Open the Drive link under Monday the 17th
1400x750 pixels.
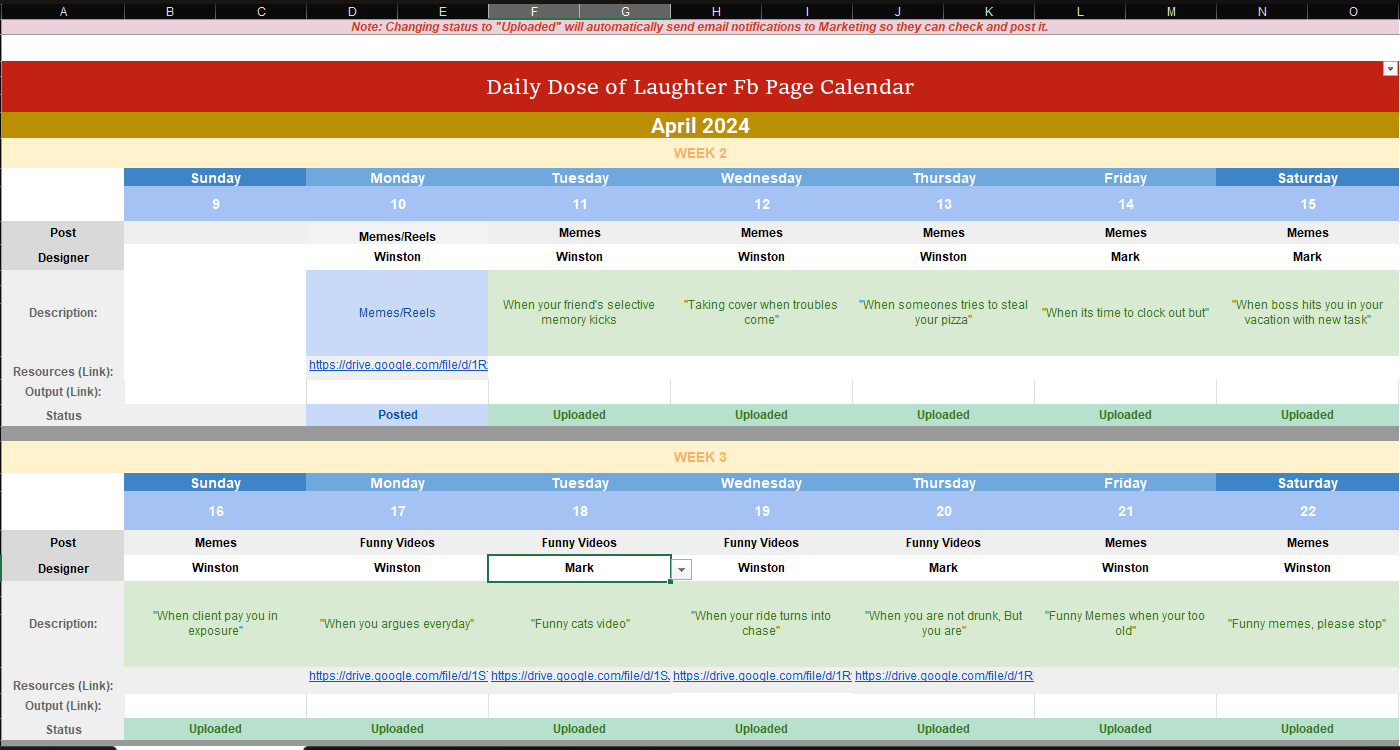coord(398,676)
